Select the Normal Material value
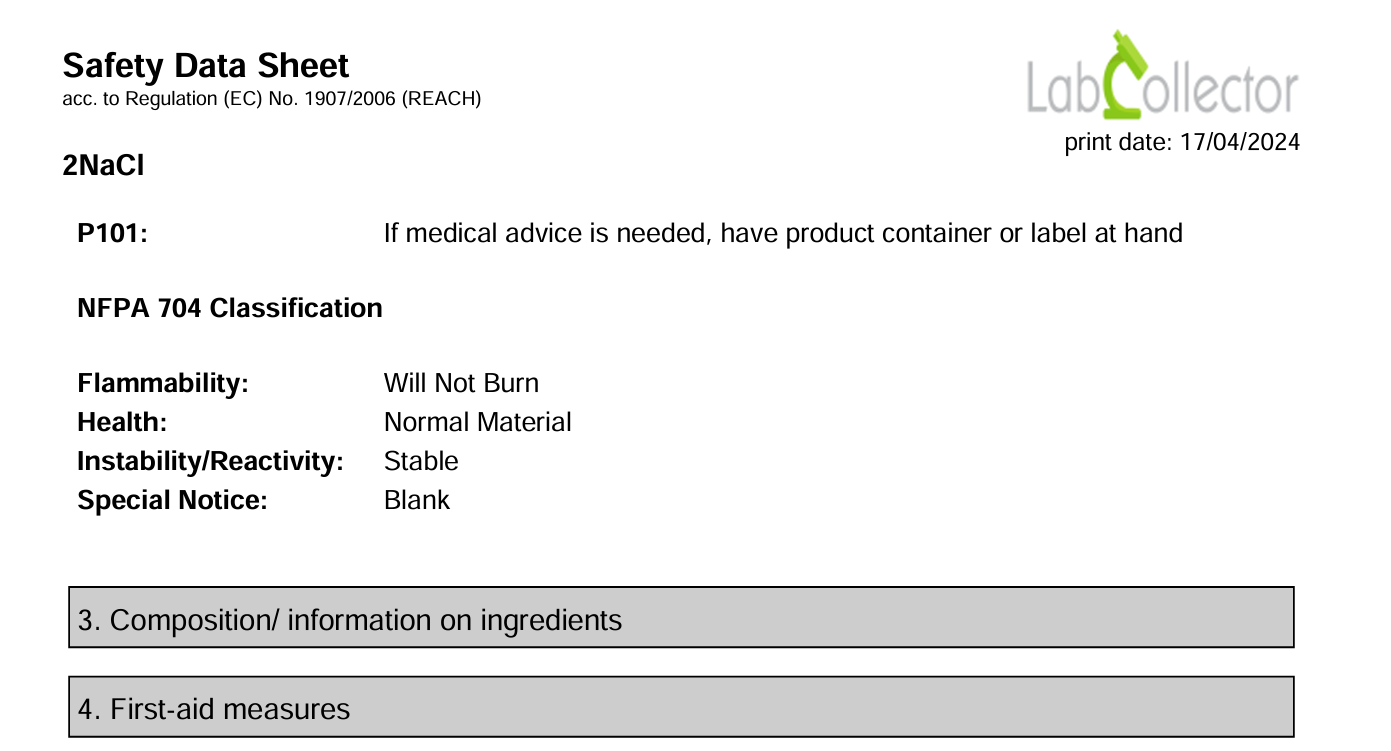This screenshot has height=751, width=1391. (477, 423)
